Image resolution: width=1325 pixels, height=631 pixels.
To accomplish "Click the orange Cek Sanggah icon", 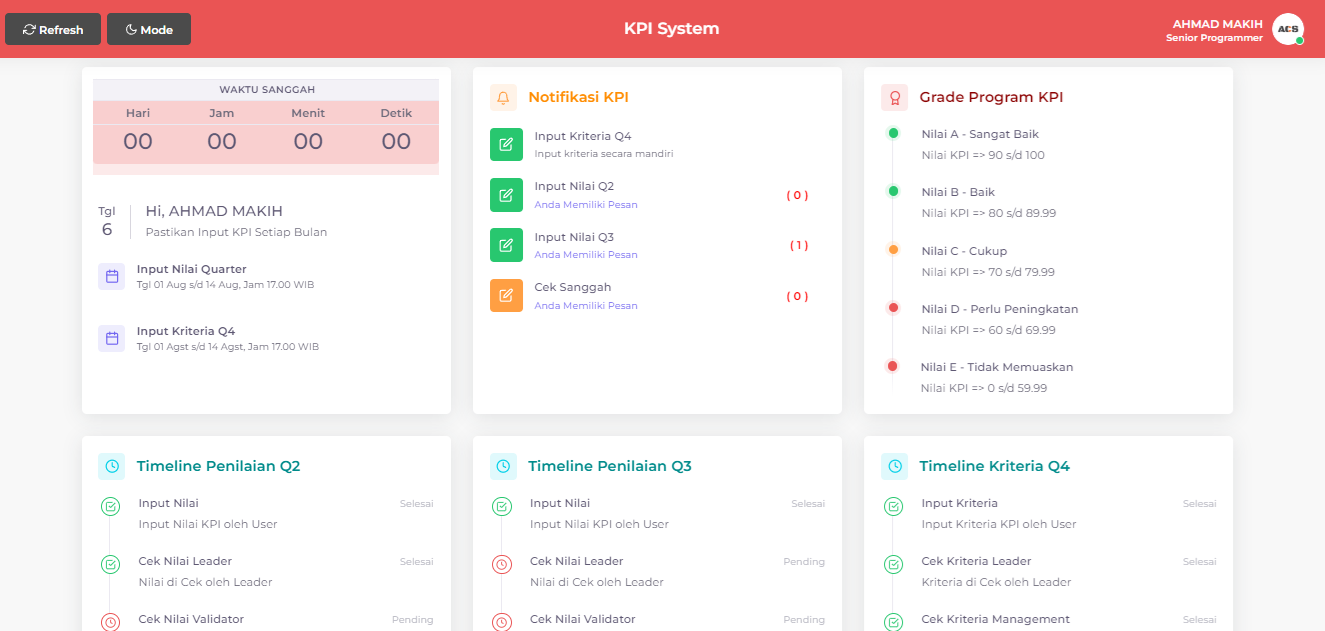I will 506,295.
